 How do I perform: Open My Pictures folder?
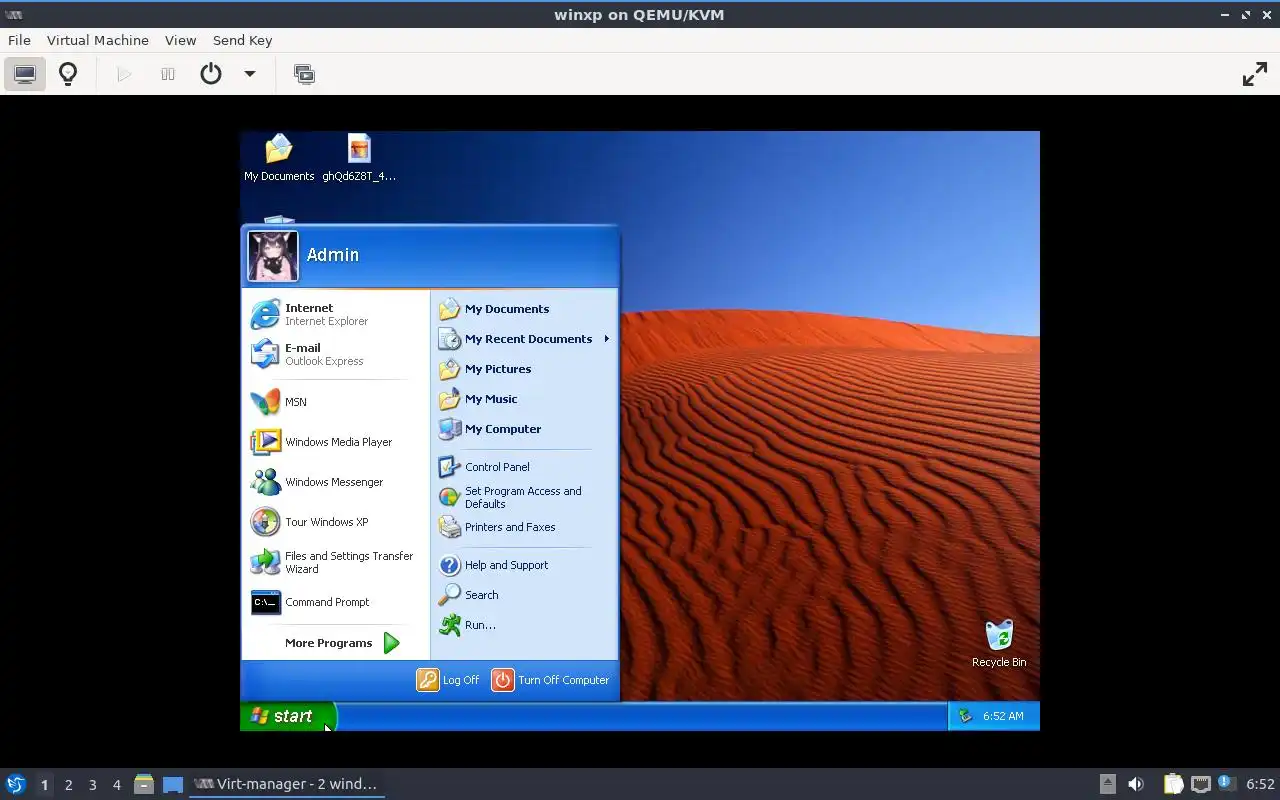tap(524, 369)
